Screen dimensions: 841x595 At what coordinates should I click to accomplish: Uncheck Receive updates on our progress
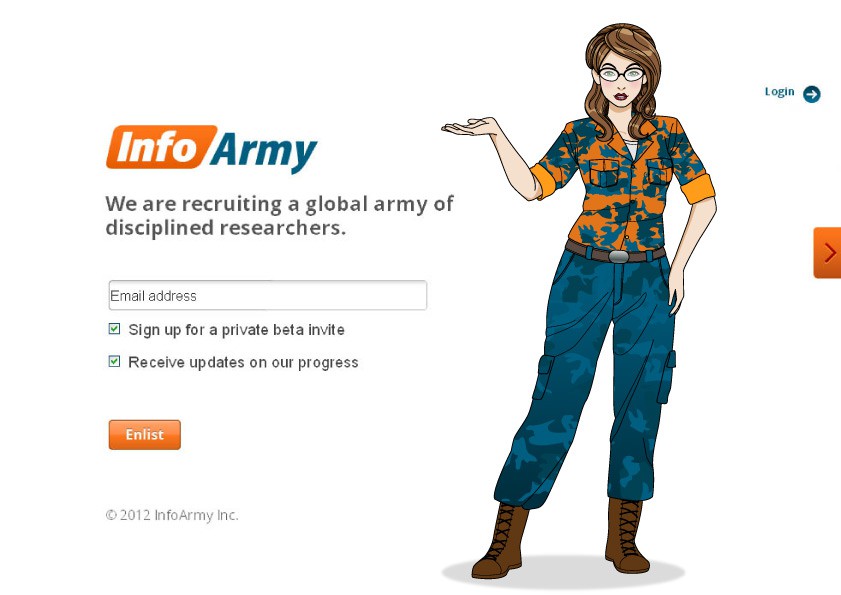(x=114, y=361)
